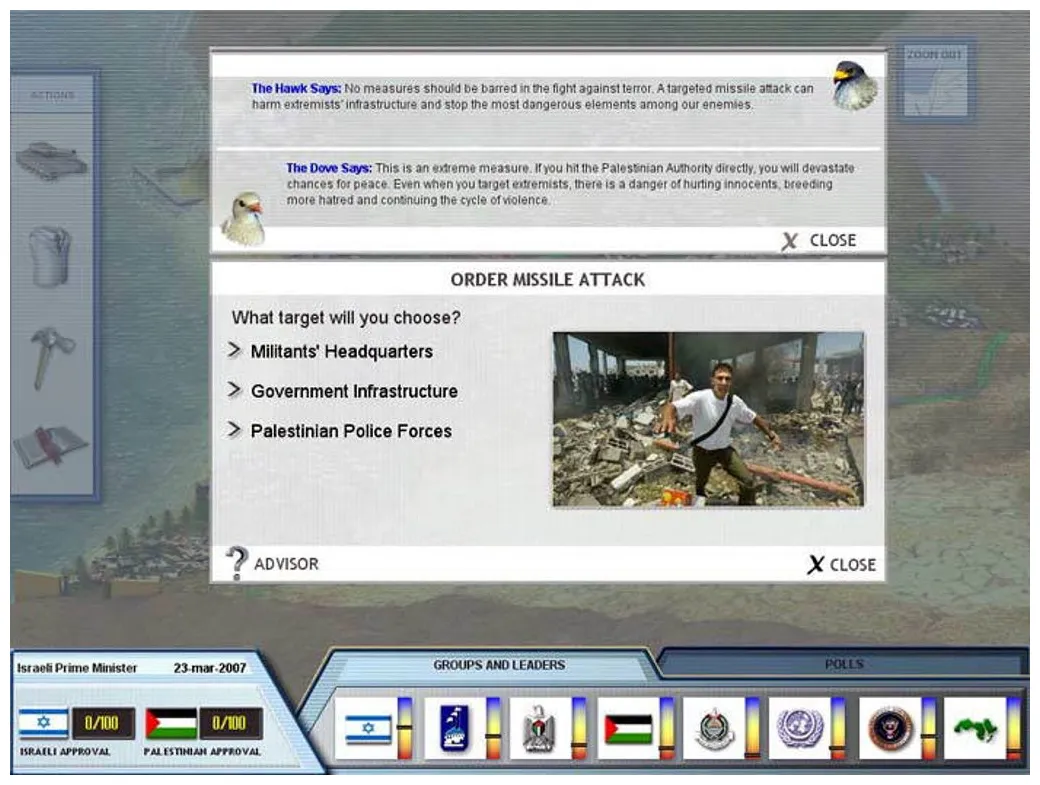The width and height of the screenshot is (1040, 785).
Task: Click the Israeli flag in Groups and Leaders
Action: [368, 728]
